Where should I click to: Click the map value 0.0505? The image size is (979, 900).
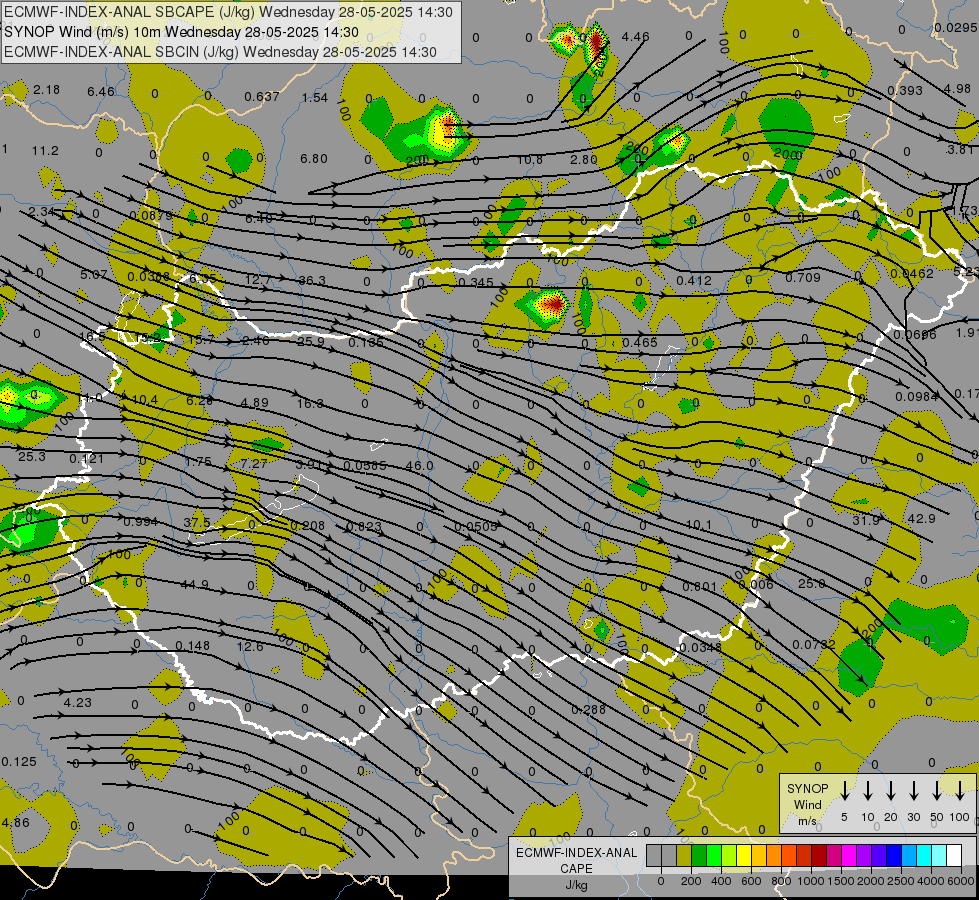(476, 527)
